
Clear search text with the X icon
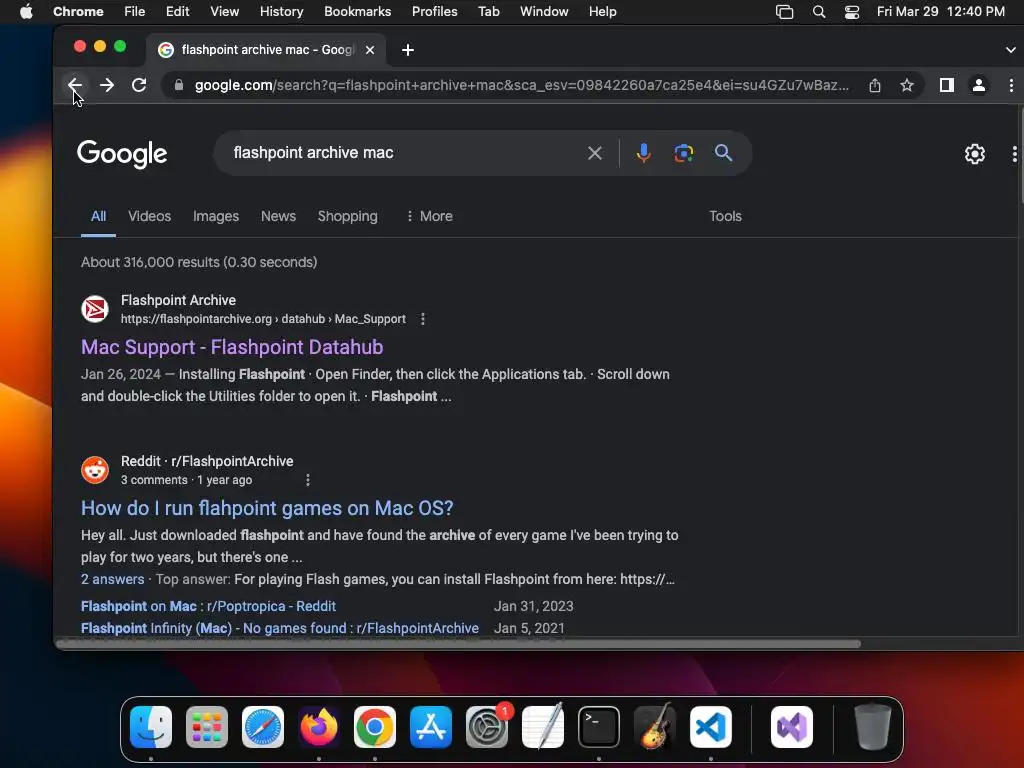tap(594, 153)
